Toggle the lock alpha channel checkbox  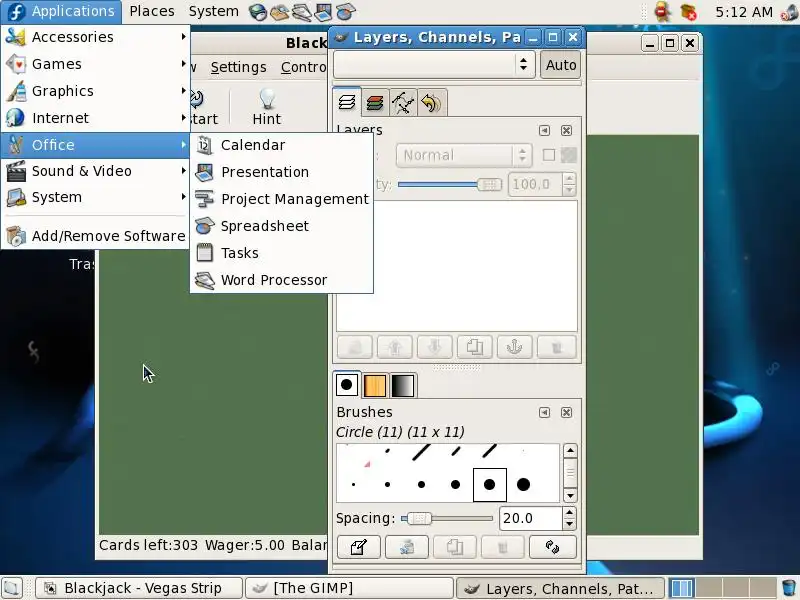pos(548,155)
